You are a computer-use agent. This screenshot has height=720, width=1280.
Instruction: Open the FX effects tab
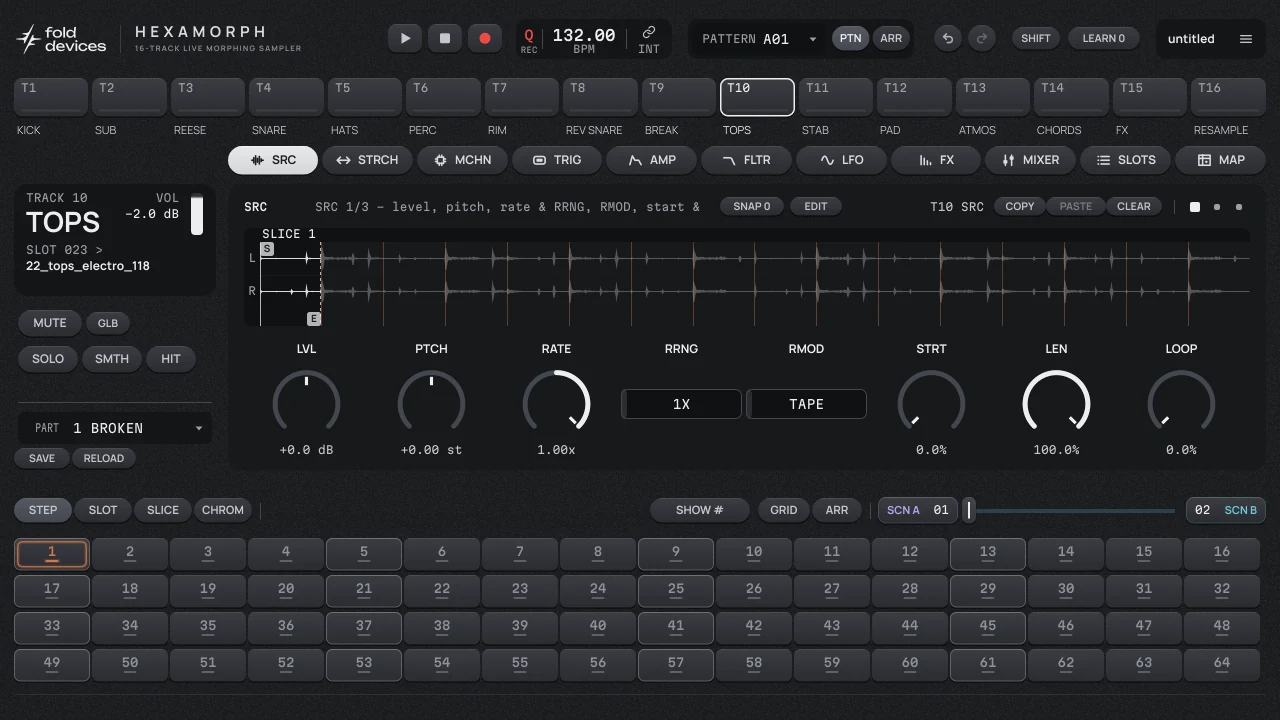[x=936, y=160]
